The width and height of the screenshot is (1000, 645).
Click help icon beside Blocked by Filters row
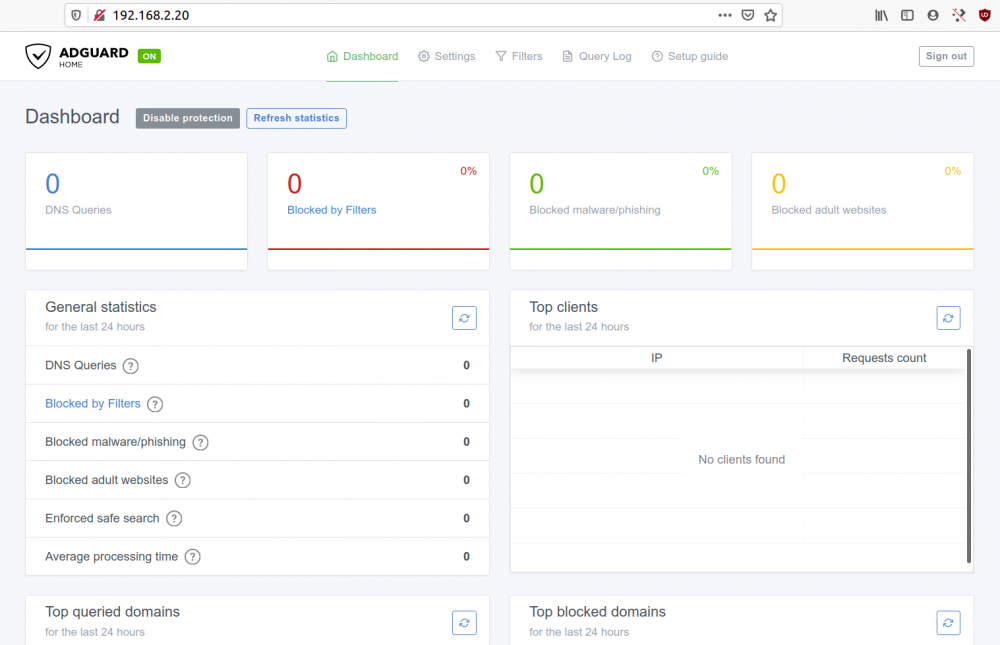pos(155,404)
